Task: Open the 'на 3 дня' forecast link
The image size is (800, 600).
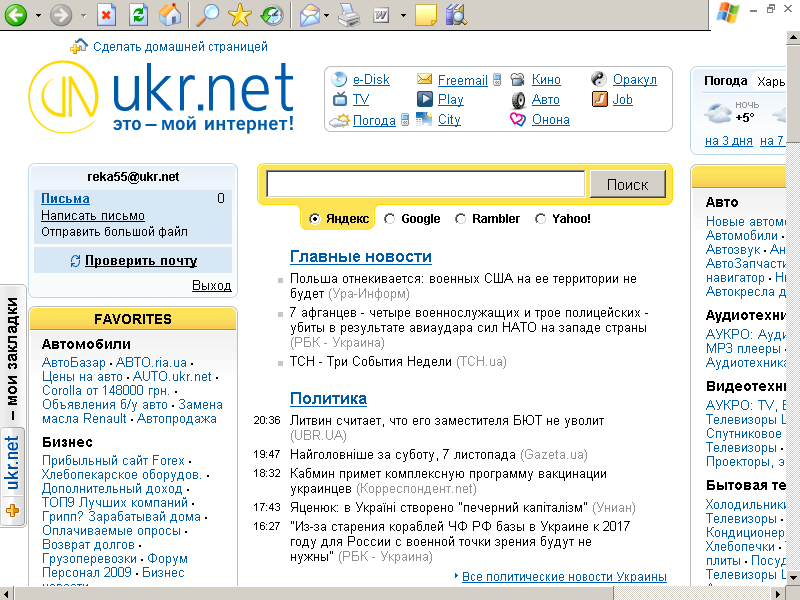Action: pyautogui.click(x=729, y=141)
